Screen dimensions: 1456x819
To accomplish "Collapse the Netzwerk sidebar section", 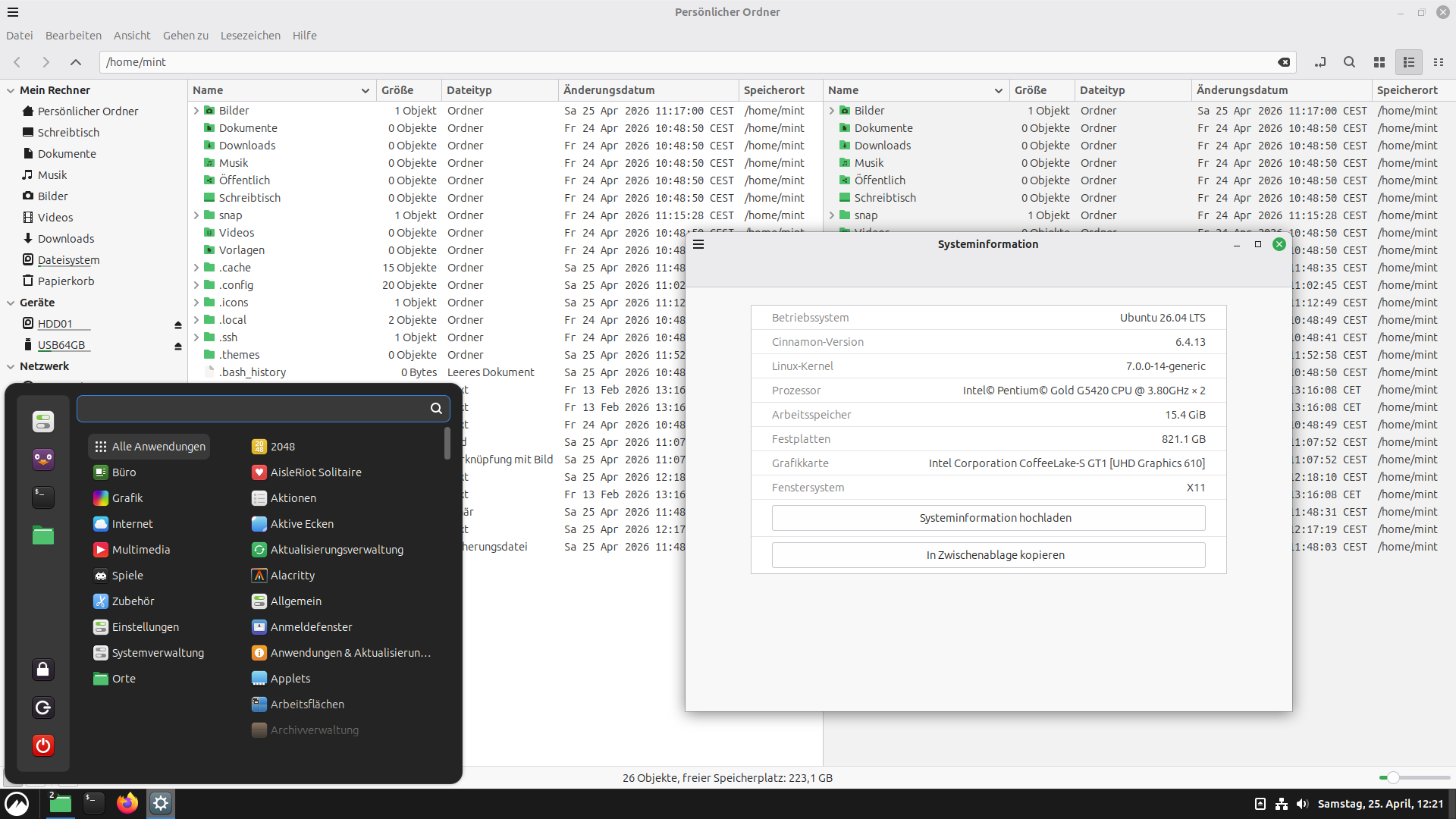I will click(x=11, y=366).
